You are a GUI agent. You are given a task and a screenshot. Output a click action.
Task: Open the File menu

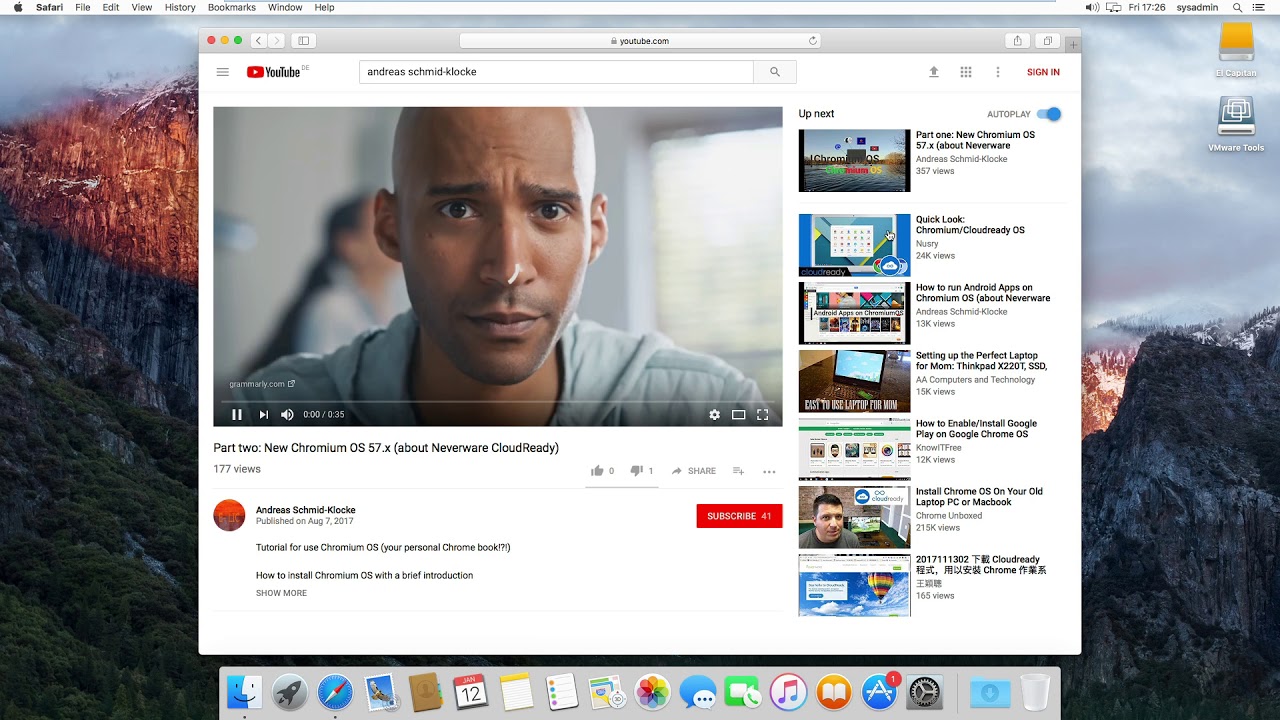coord(83,7)
